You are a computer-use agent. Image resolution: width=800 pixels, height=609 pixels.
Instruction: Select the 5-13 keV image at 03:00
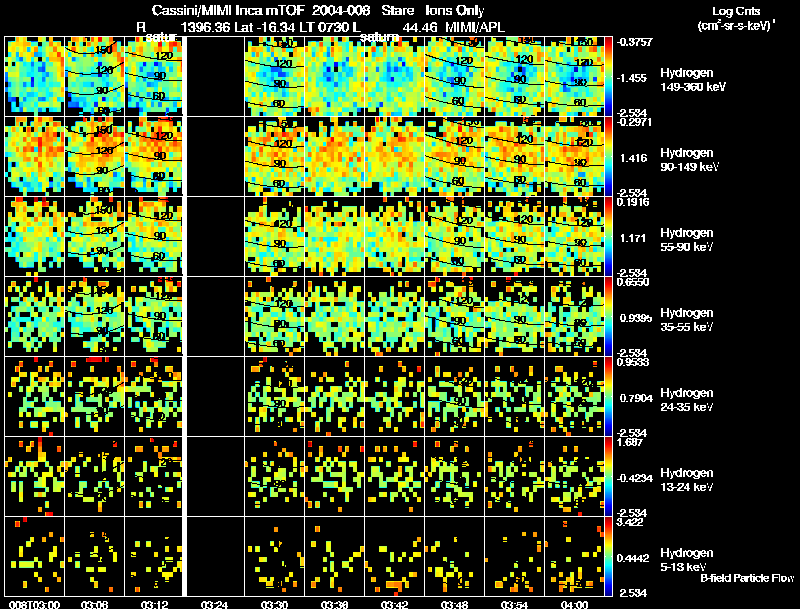(x=35, y=556)
